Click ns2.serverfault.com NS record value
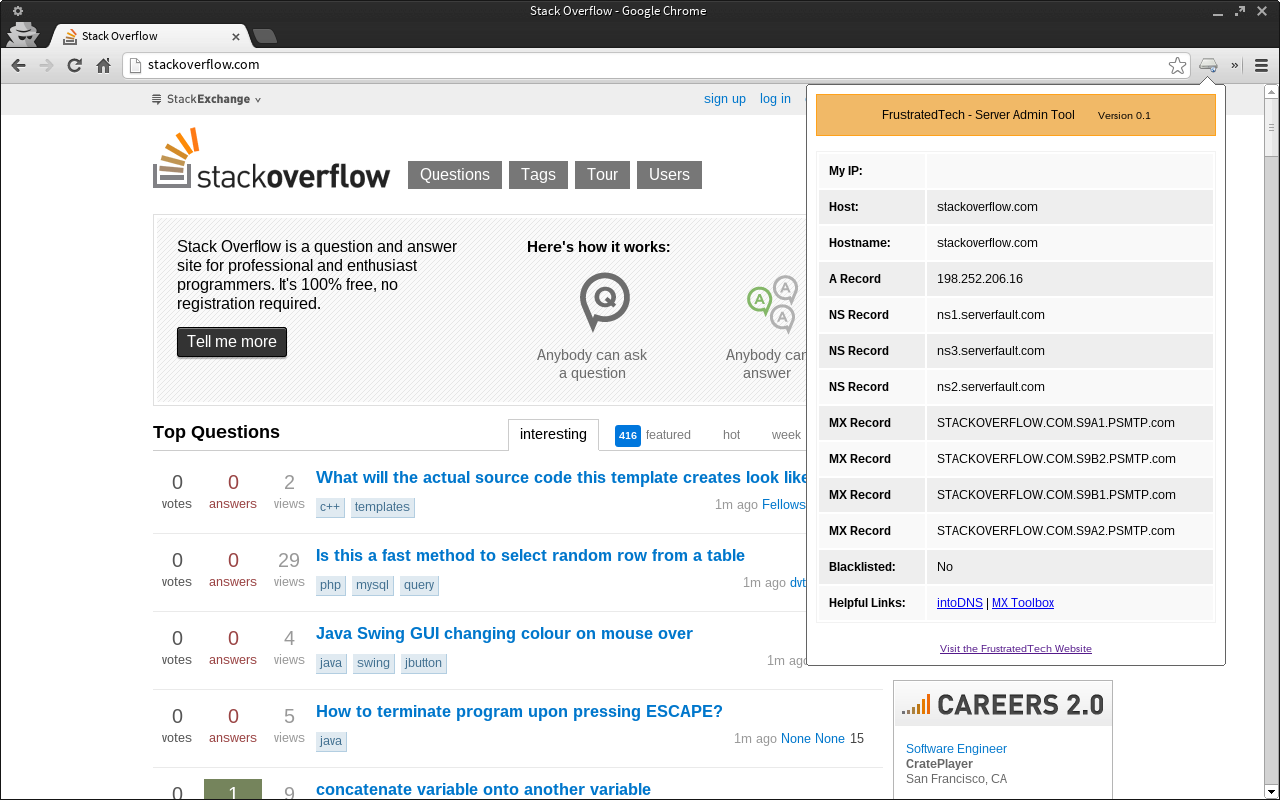 point(991,387)
